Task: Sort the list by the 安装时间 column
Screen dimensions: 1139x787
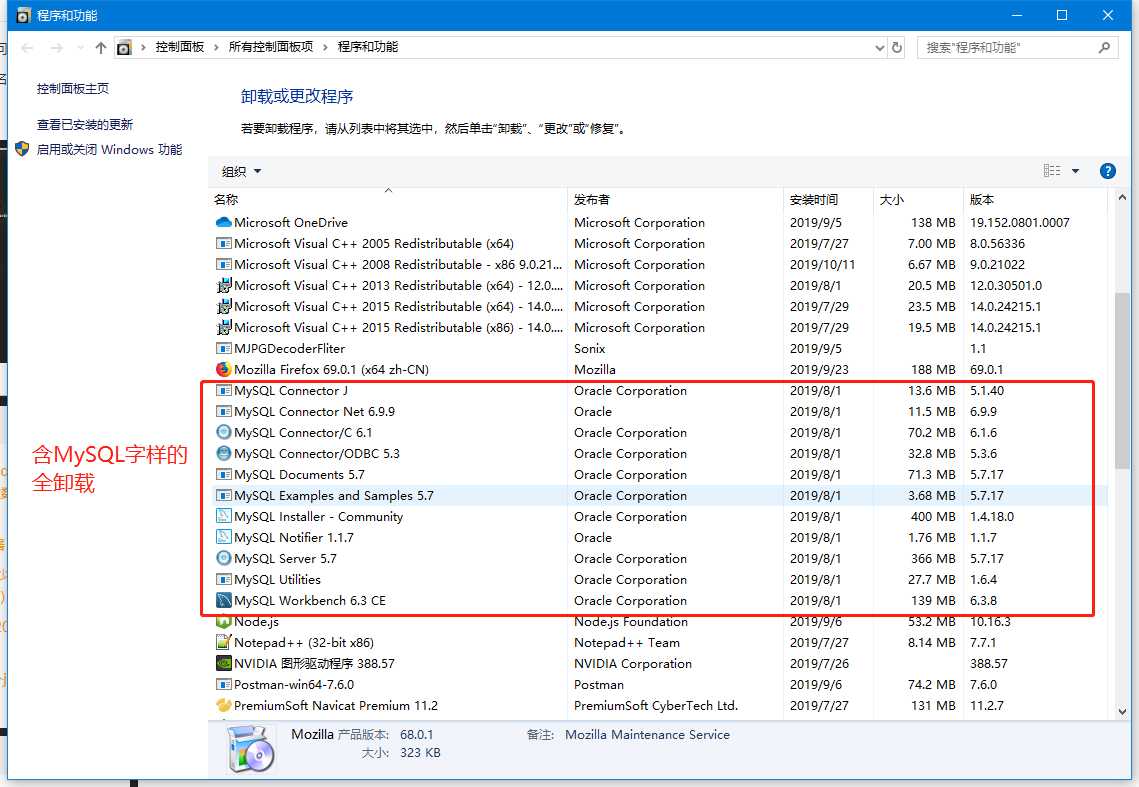Action: point(828,199)
